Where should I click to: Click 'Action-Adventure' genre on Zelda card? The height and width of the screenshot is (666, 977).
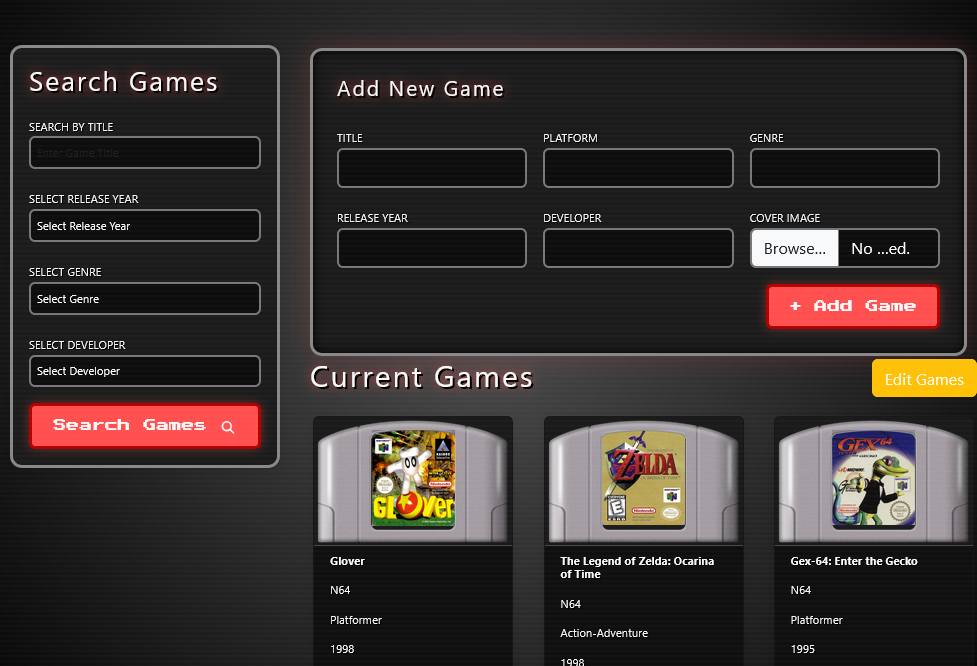coord(604,633)
